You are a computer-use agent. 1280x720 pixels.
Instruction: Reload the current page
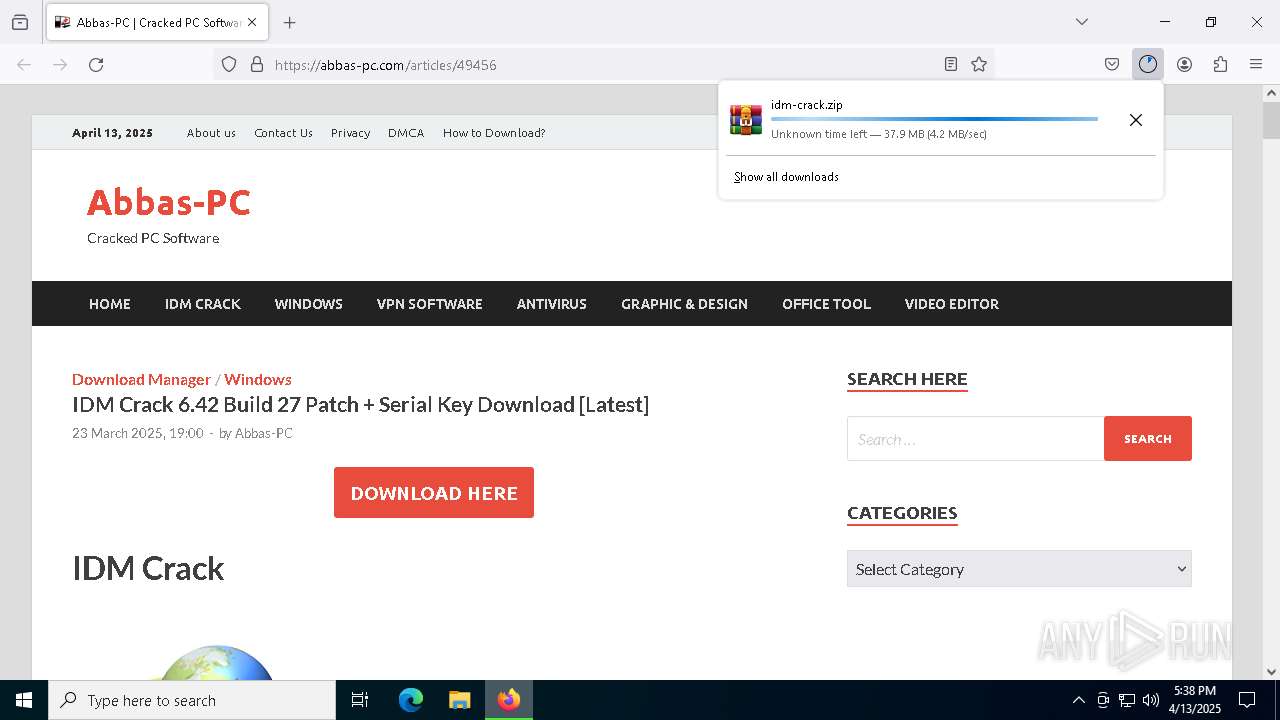(x=96, y=64)
